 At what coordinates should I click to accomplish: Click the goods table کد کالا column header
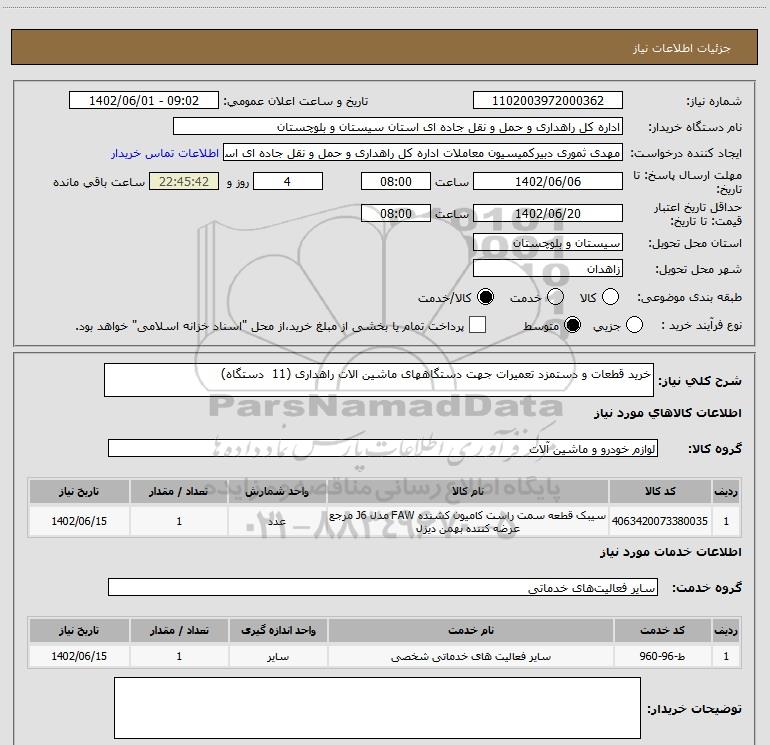coord(660,491)
